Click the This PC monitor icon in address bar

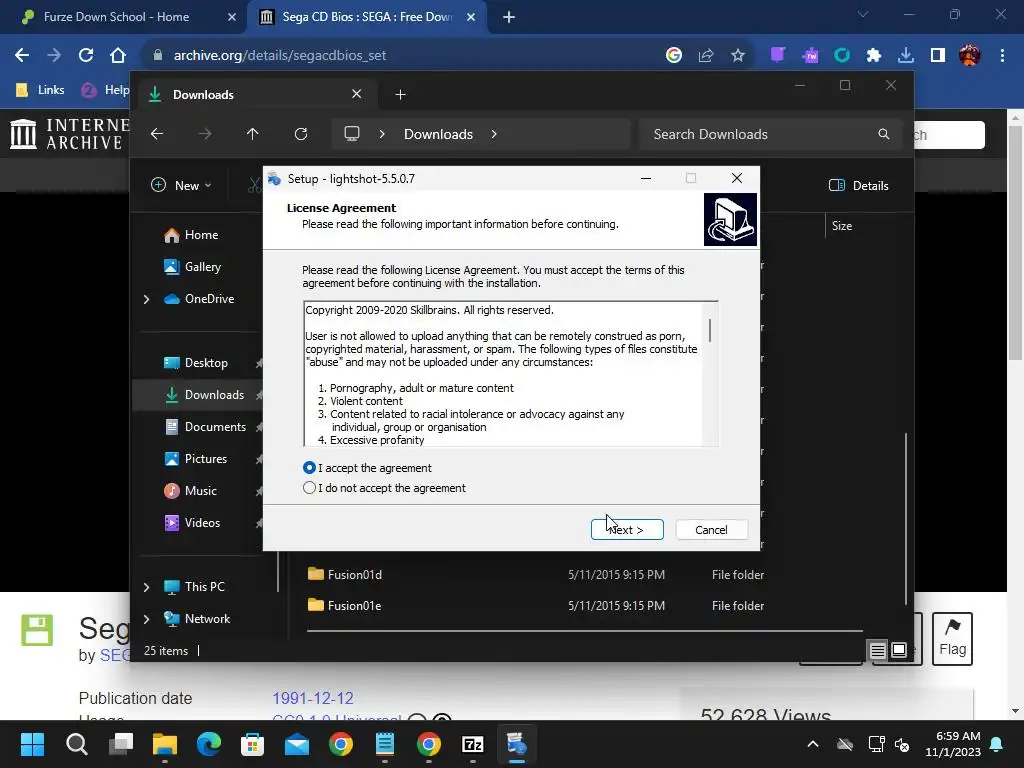tap(352, 134)
